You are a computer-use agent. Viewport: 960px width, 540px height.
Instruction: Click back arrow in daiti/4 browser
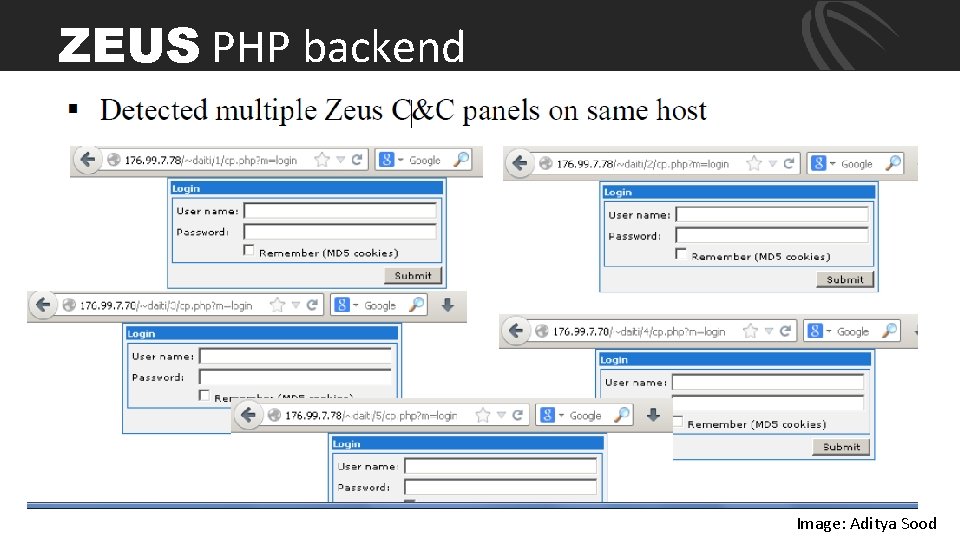516,331
